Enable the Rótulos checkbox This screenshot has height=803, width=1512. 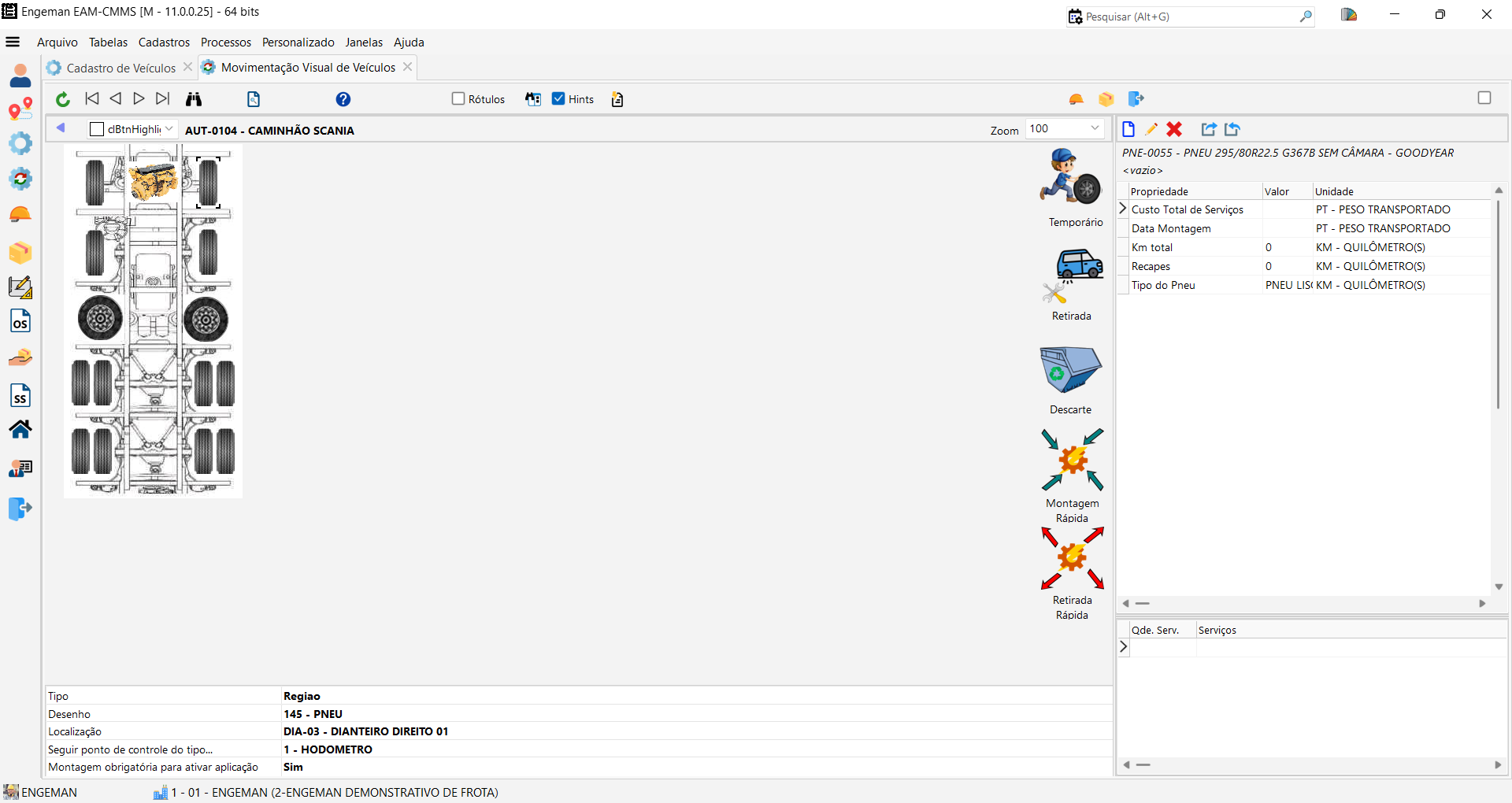(458, 99)
